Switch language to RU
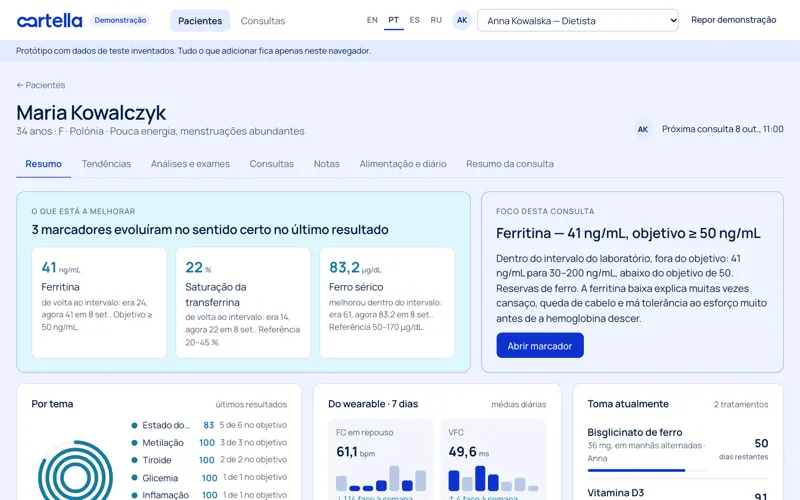The width and height of the screenshot is (800, 500). pyautogui.click(x=436, y=20)
